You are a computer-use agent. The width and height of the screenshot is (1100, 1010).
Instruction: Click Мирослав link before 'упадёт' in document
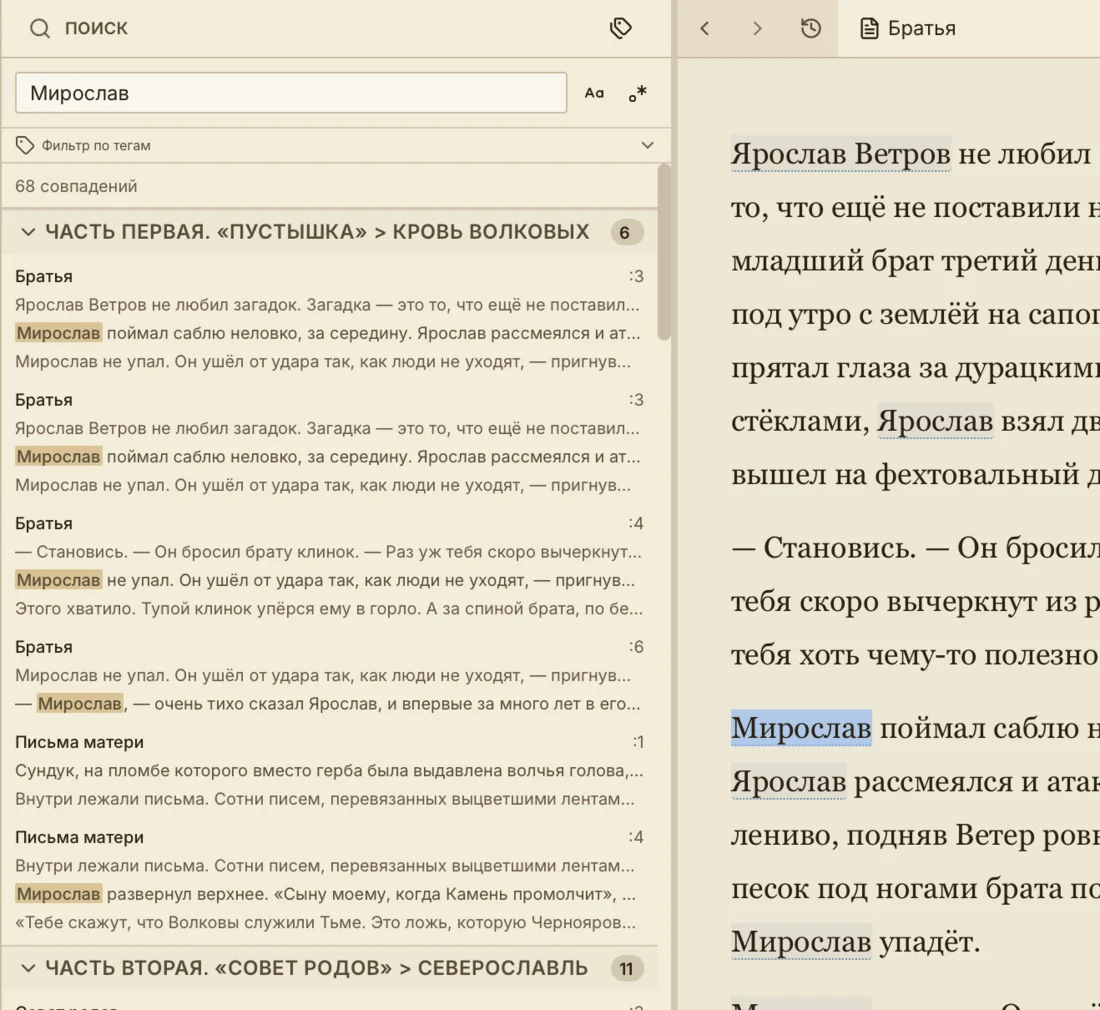click(x=801, y=941)
